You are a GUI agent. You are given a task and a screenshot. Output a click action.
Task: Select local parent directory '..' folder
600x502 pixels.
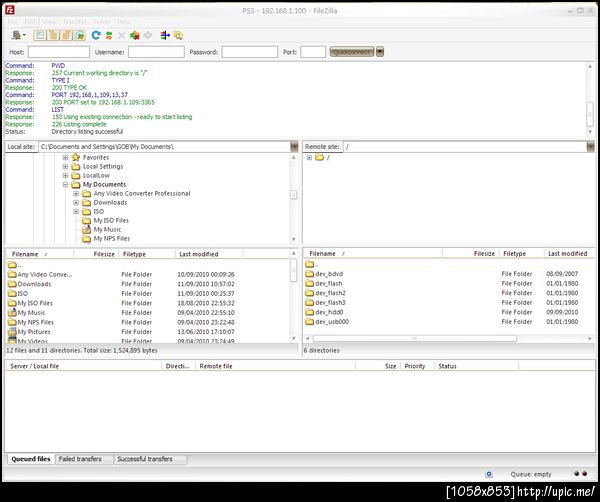[15, 265]
